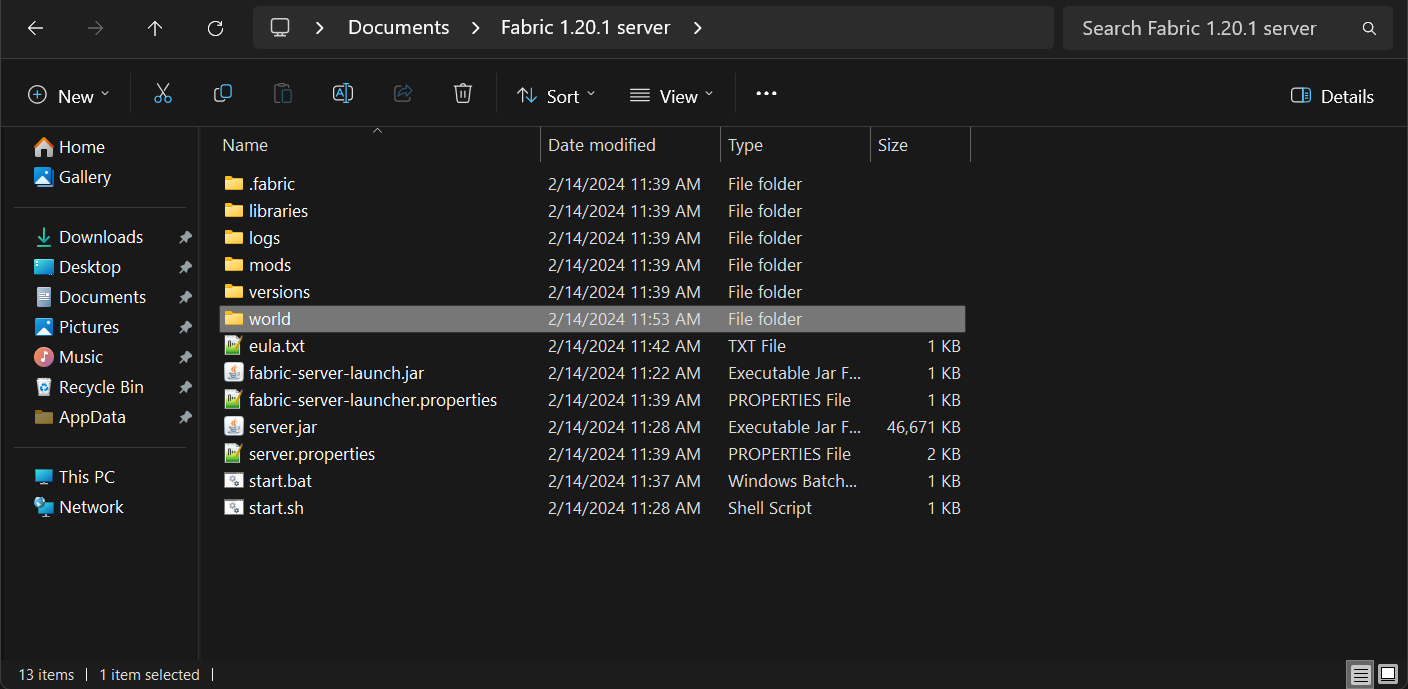Viewport: 1408px width, 689px height.
Task: Click the 46,671 KB size cell
Action: [x=923, y=427]
